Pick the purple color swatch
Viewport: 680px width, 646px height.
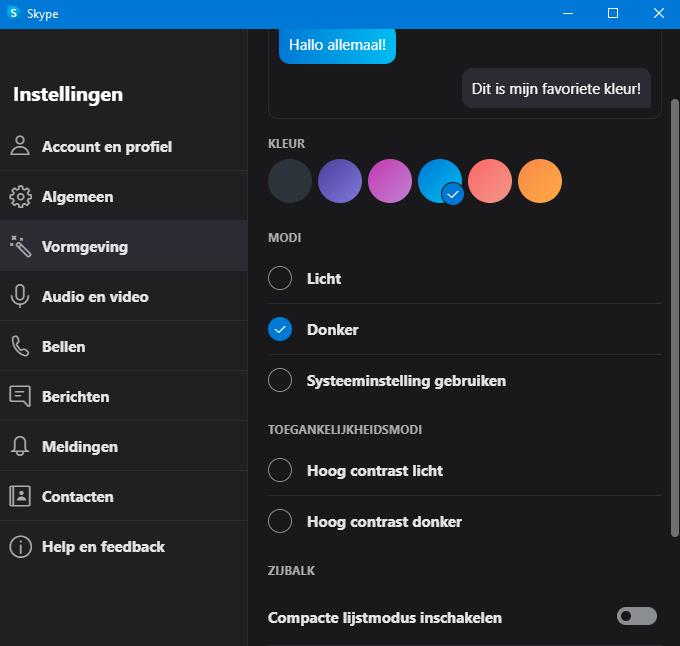pos(340,182)
